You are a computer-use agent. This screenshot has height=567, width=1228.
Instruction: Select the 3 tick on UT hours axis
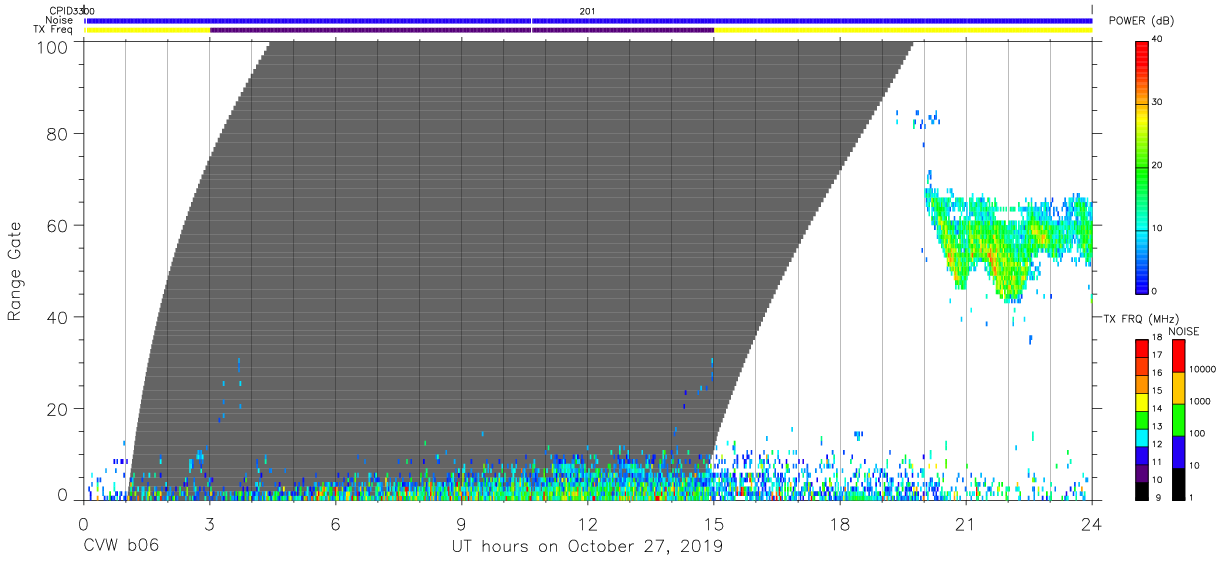[209, 523]
